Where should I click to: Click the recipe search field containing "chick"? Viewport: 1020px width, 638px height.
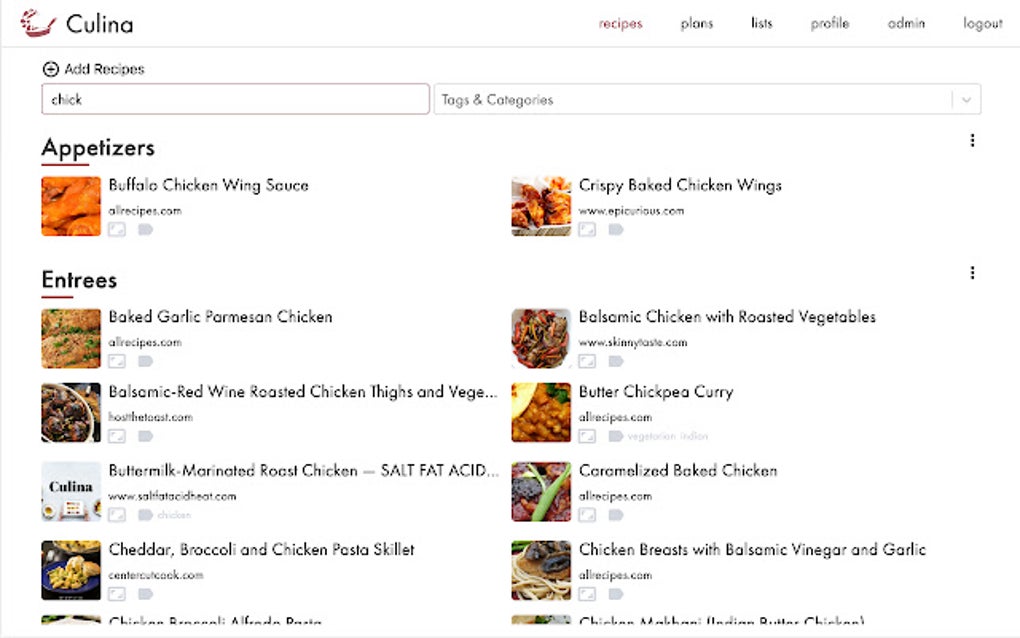click(x=235, y=100)
